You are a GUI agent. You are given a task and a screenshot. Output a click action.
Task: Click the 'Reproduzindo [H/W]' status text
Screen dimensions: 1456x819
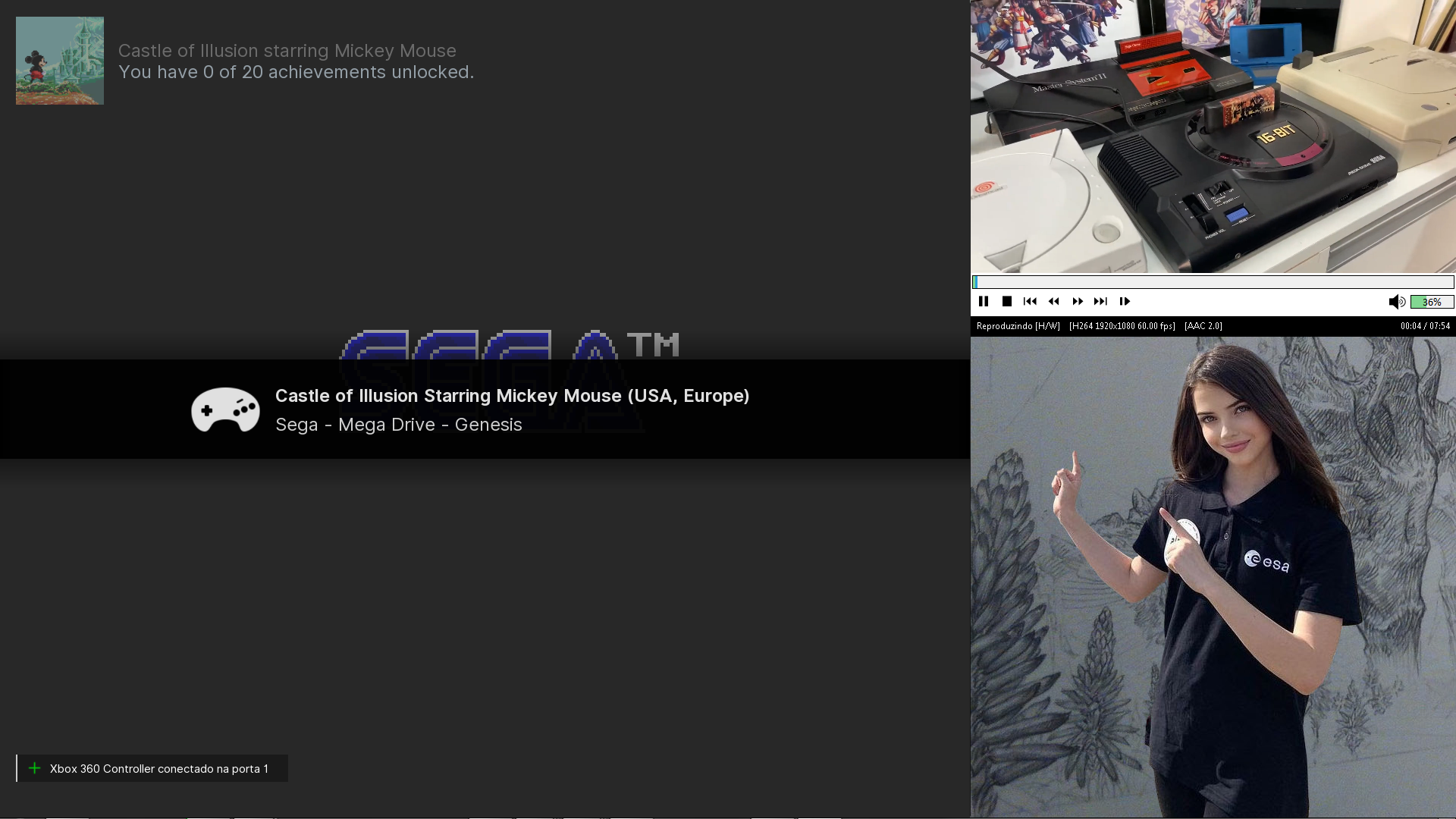coord(1018,326)
